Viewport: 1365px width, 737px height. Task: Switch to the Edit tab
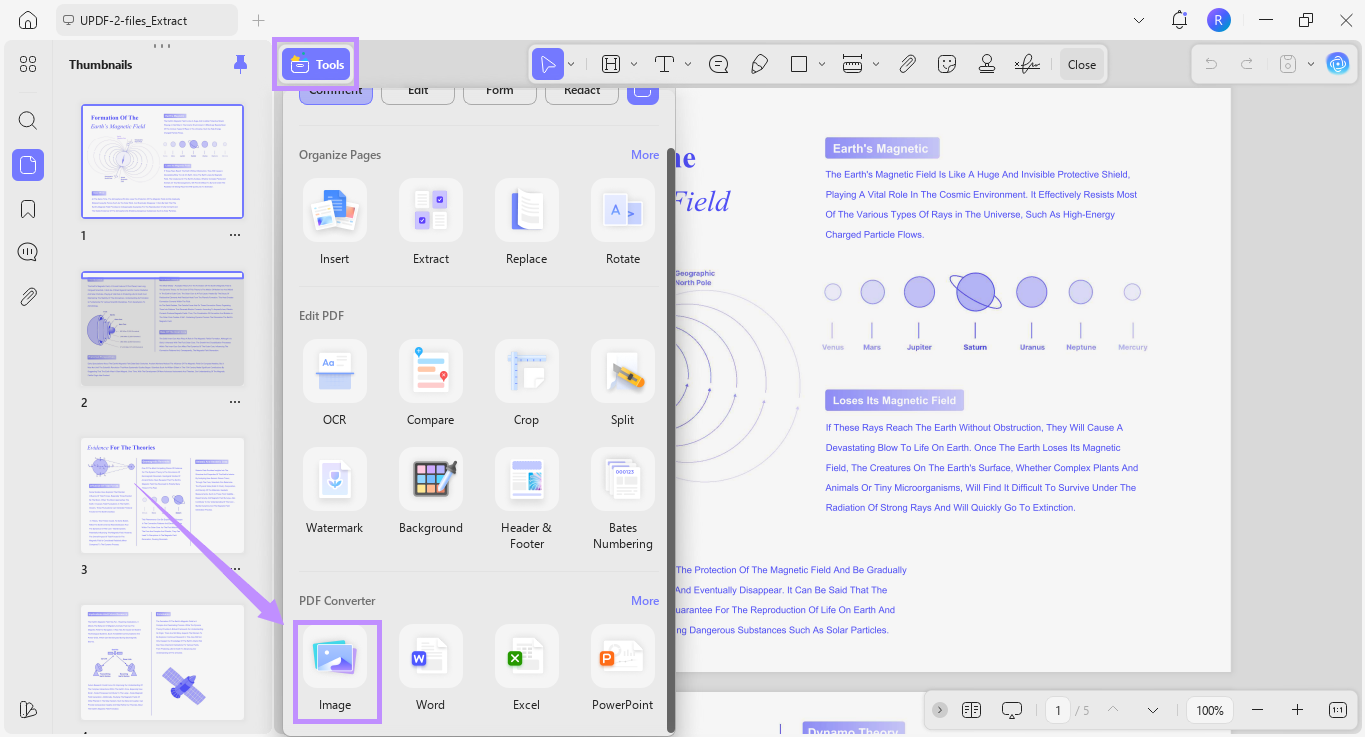(x=417, y=90)
